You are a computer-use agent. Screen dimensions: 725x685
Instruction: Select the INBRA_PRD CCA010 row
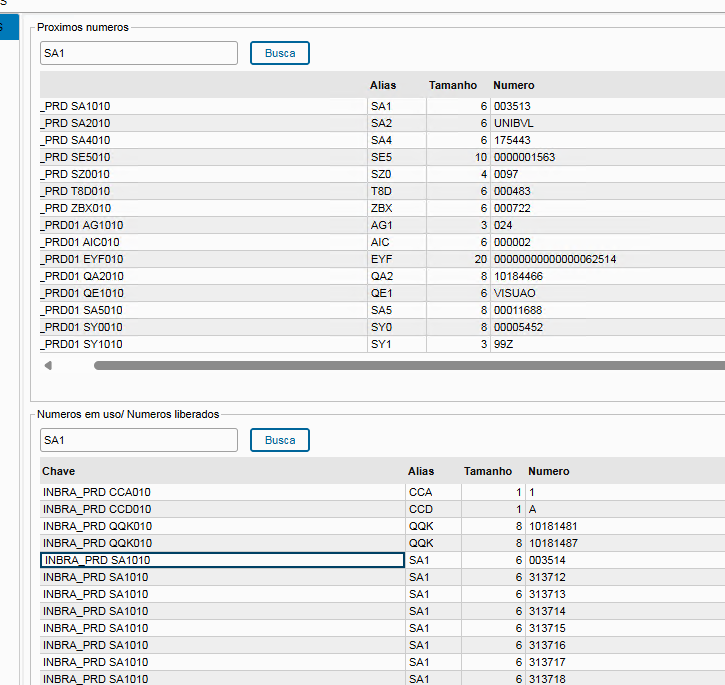tap(382, 492)
